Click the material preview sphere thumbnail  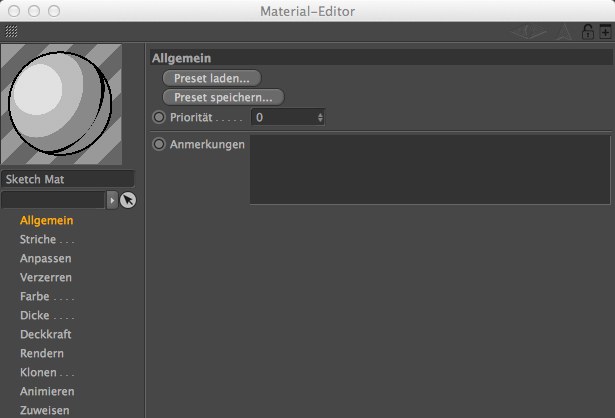coord(62,104)
